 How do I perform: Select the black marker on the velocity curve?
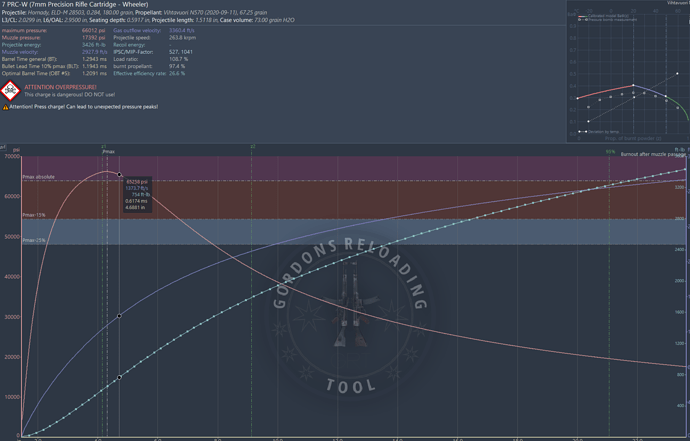[x=119, y=316]
